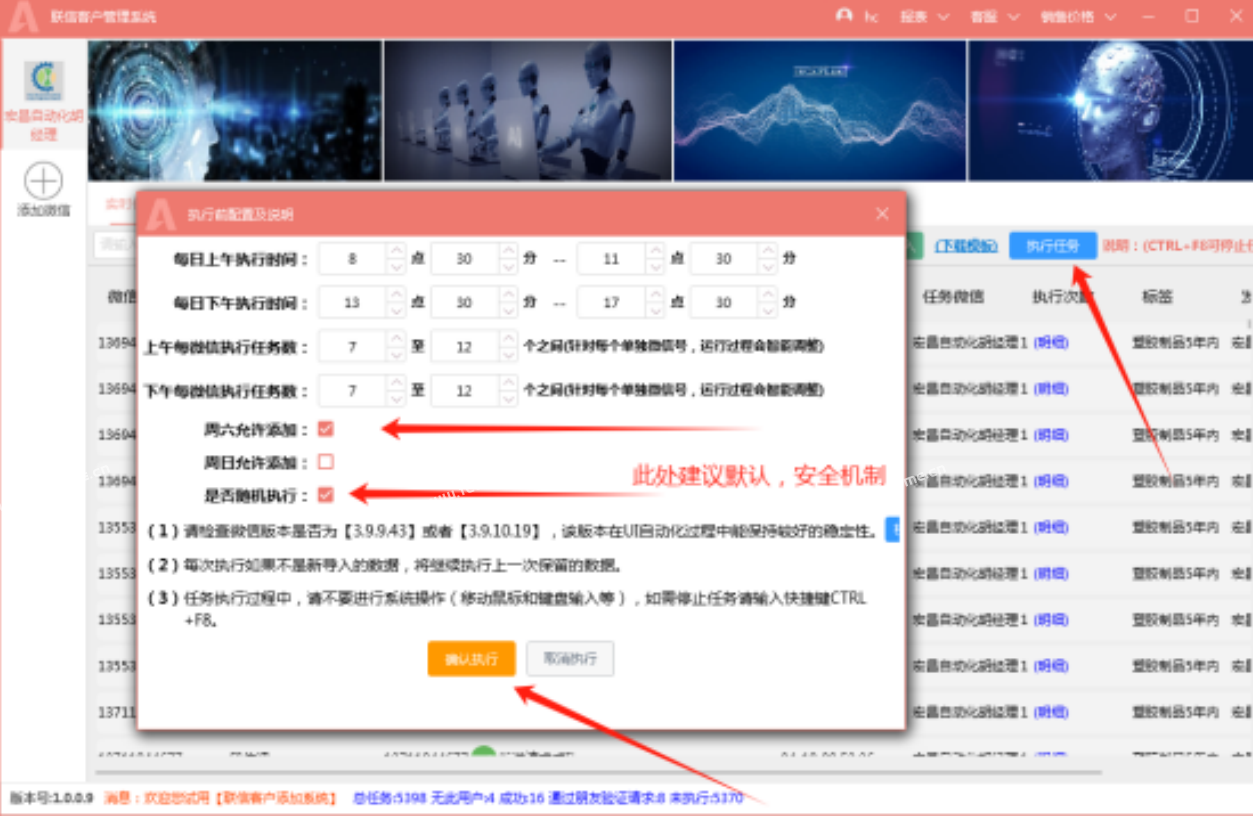This screenshot has width=1253, height=816.
Task: Open the 下载模板 link
Action: 966,246
